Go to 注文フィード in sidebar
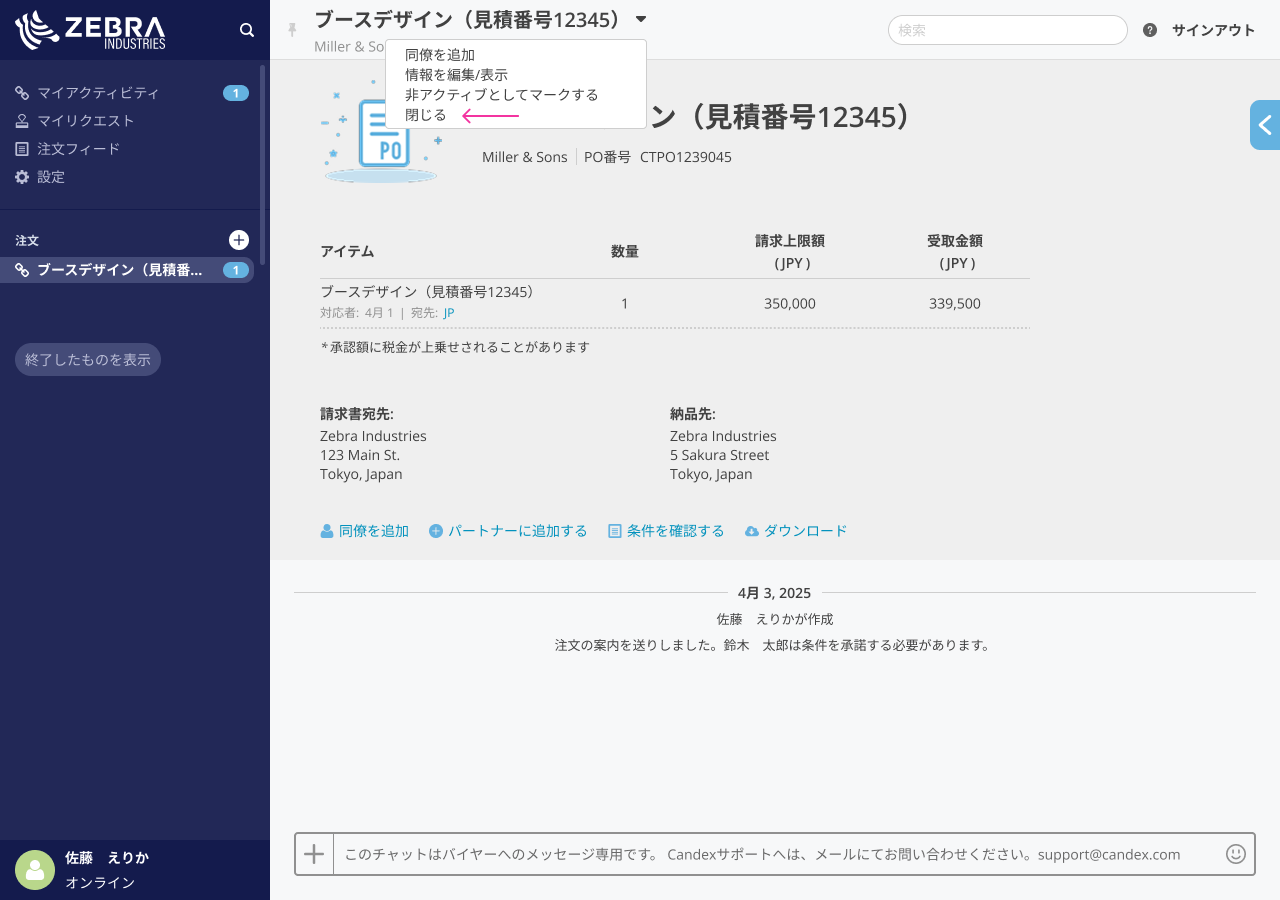Image resolution: width=1280 pixels, height=900 pixels. 78,149
